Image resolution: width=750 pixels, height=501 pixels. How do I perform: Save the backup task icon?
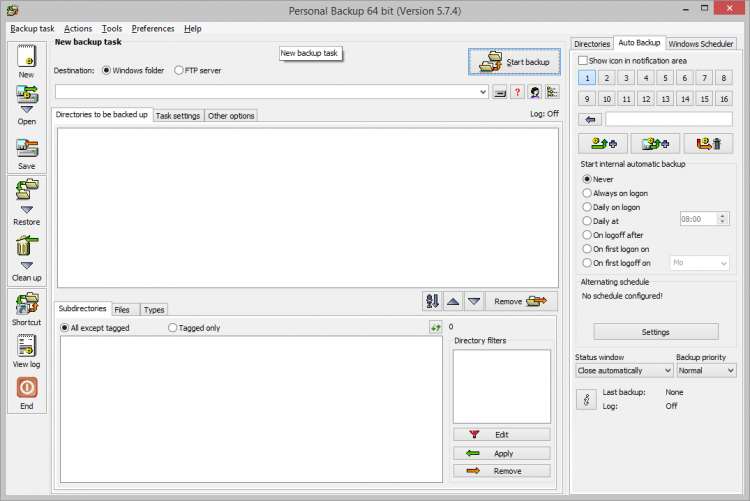(27, 148)
